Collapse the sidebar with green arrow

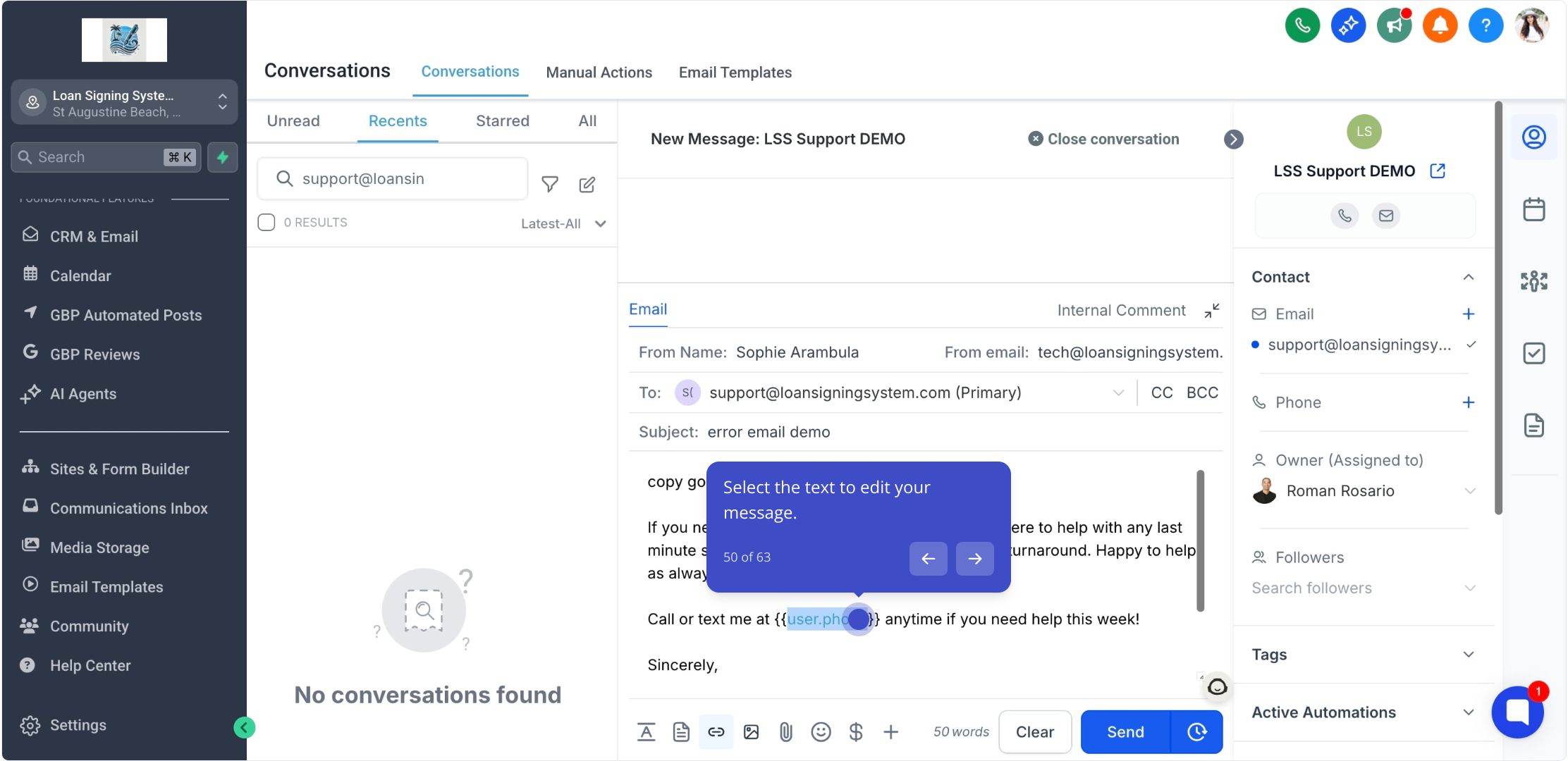244,727
